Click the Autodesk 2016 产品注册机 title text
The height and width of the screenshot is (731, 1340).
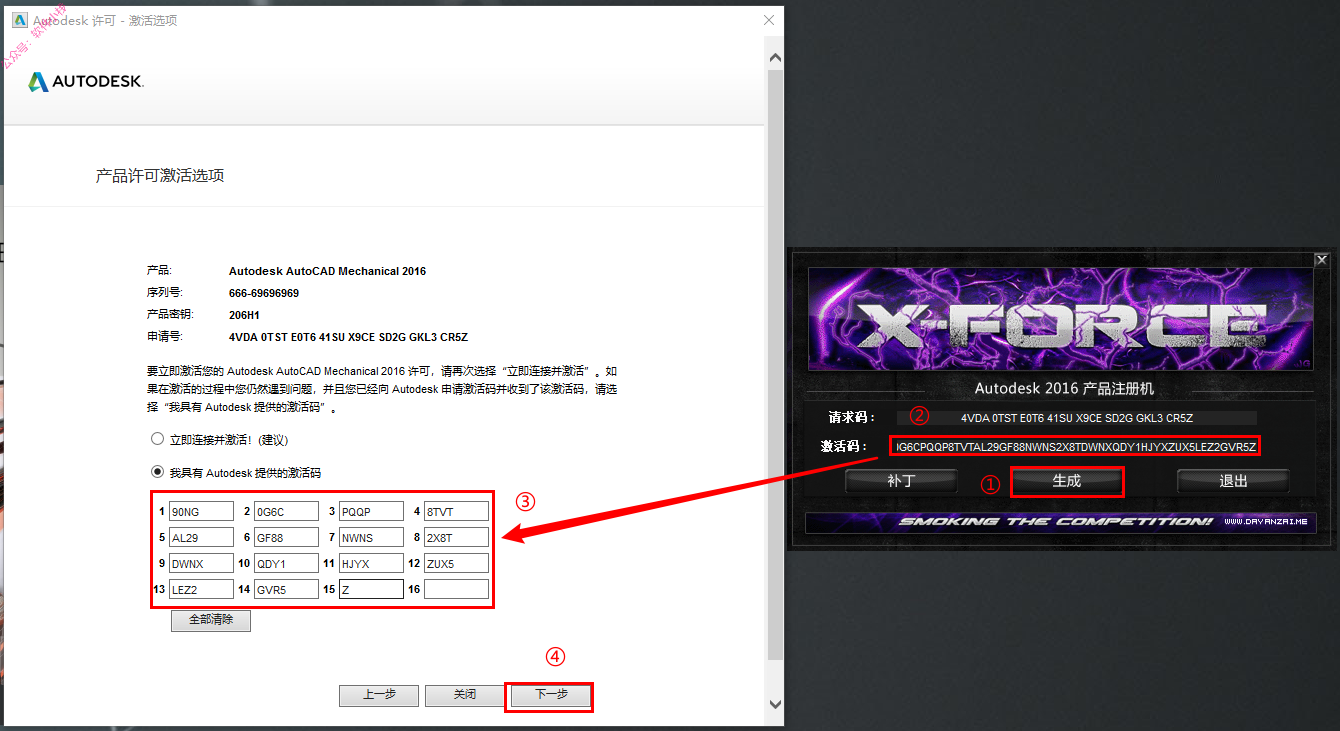coord(1065,388)
